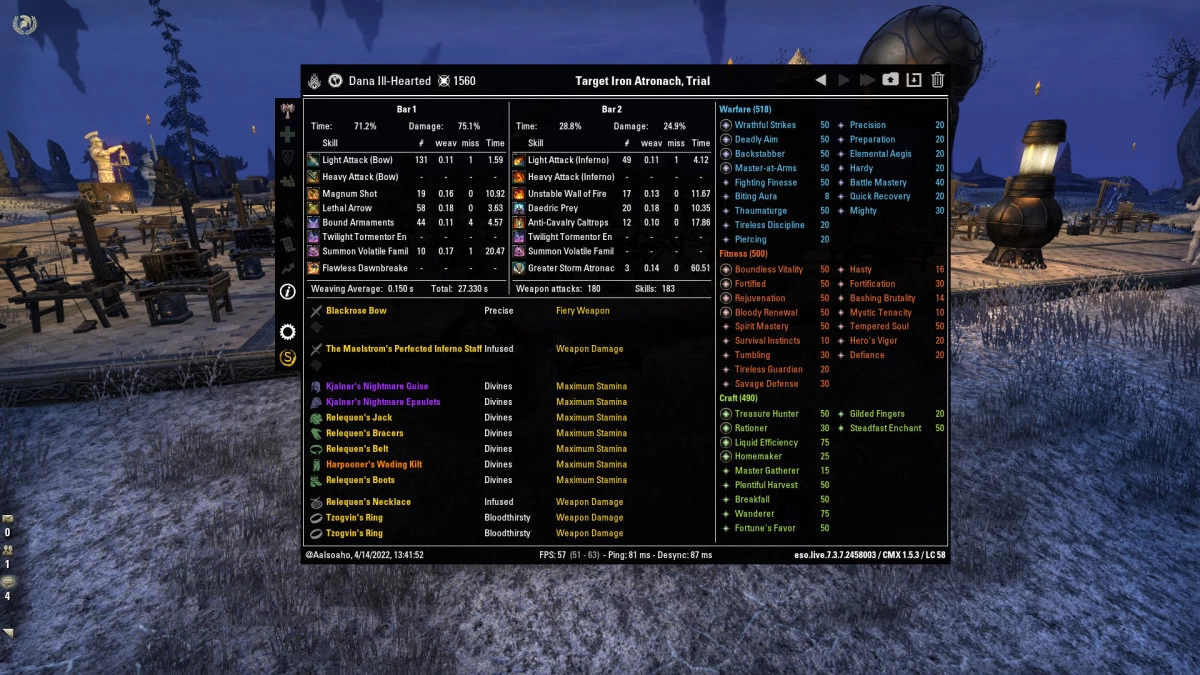Click the Light Attack (Bow) skill icon
Viewport: 1200px width, 675px height.
[x=313, y=160]
